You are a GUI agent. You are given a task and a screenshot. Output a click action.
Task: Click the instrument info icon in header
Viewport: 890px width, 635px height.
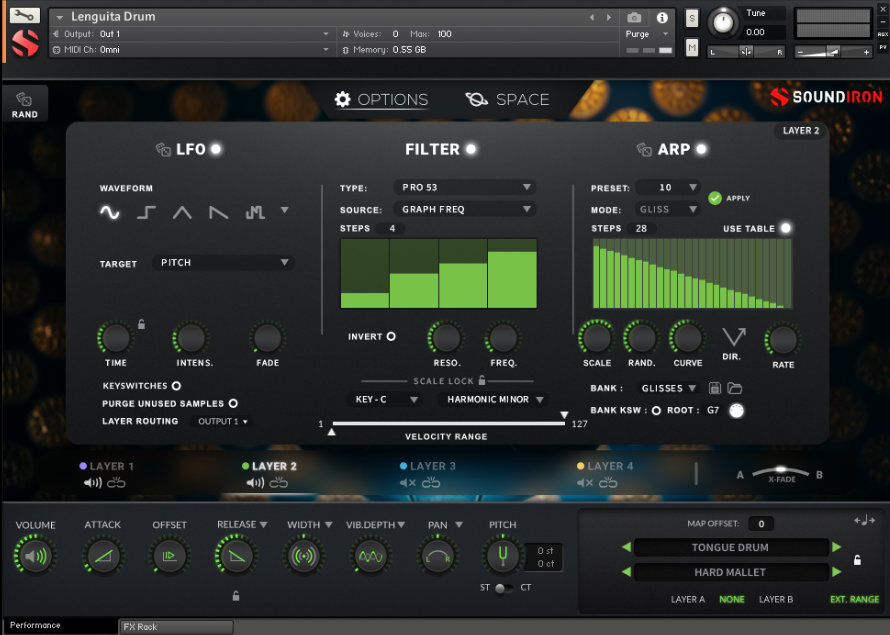[663, 16]
